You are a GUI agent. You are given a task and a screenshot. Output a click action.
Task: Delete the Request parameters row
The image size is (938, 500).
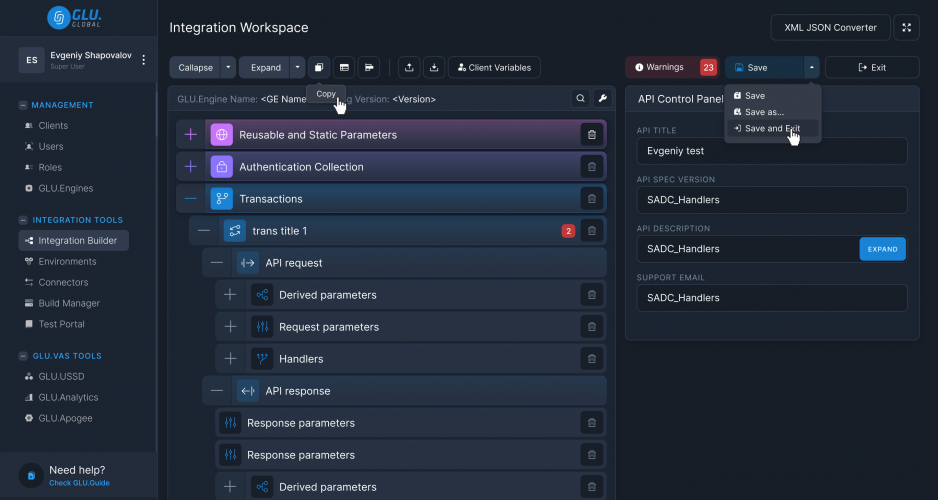coord(592,327)
